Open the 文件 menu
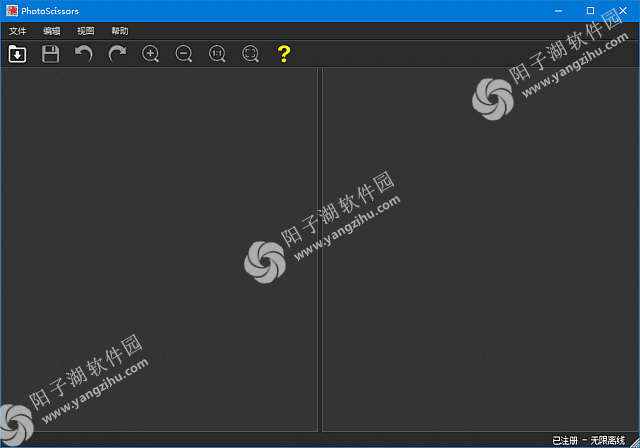Image resolution: width=640 pixels, height=448 pixels. (18, 31)
